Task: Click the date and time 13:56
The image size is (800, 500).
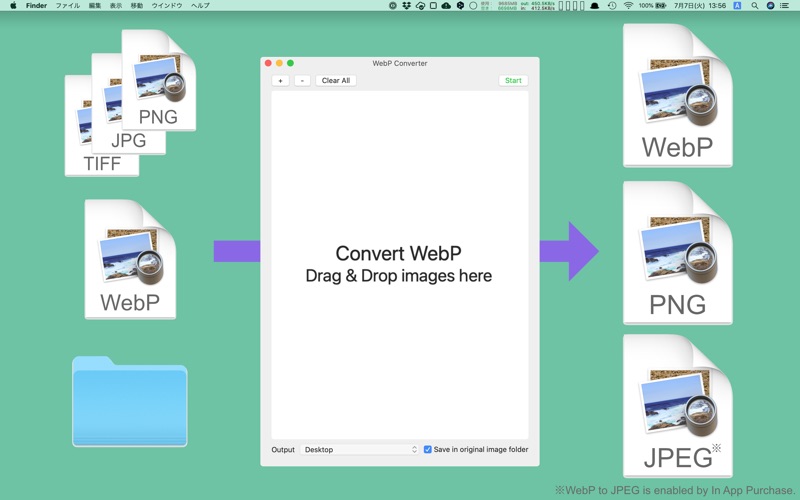Action: tap(700, 6)
